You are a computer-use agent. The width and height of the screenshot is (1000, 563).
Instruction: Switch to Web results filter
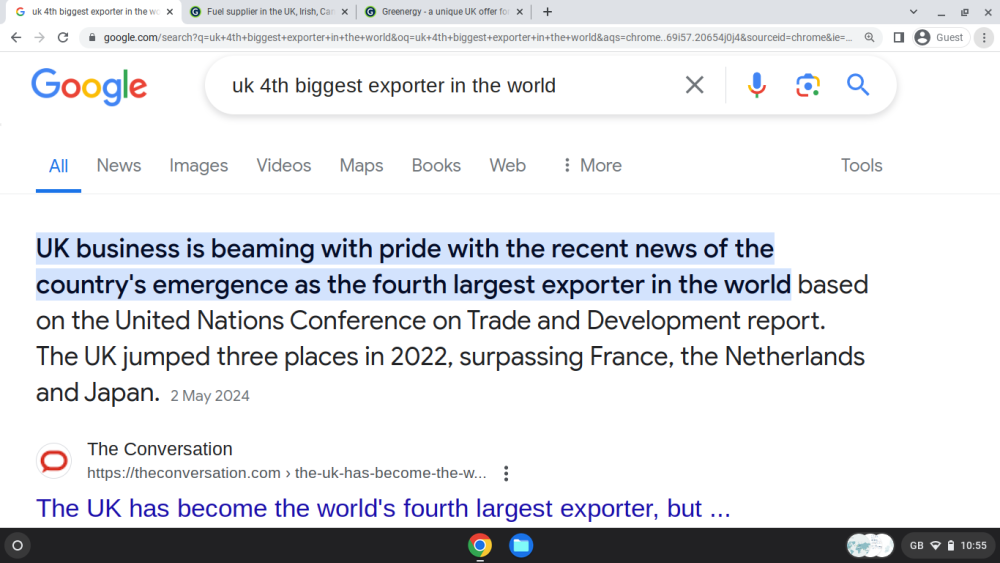(508, 166)
